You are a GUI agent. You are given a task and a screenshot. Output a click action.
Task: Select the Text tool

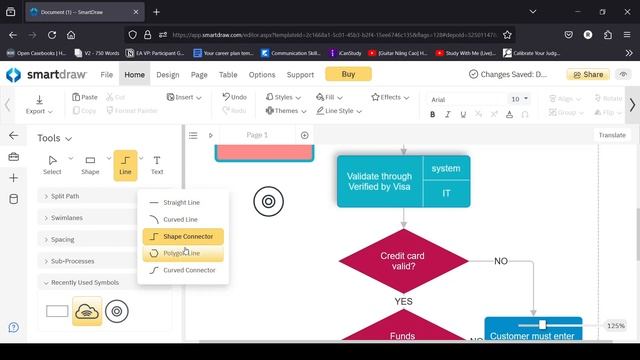(157, 165)
